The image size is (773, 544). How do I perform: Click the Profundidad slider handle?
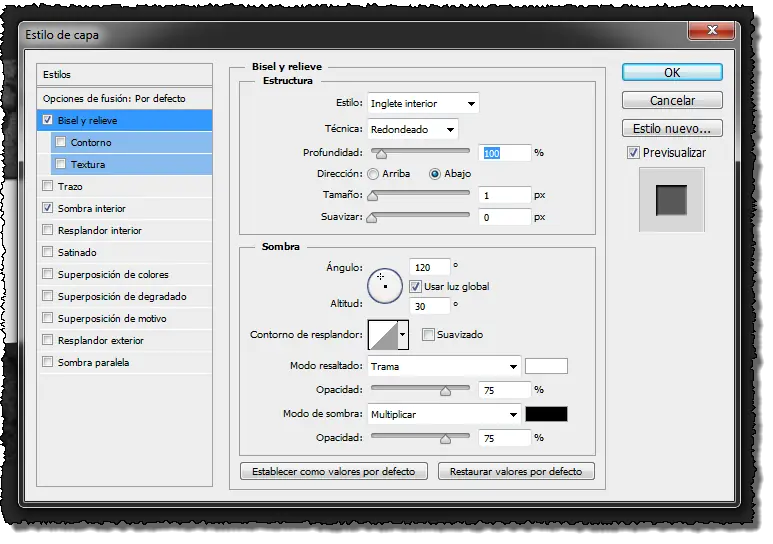point(381,154)
